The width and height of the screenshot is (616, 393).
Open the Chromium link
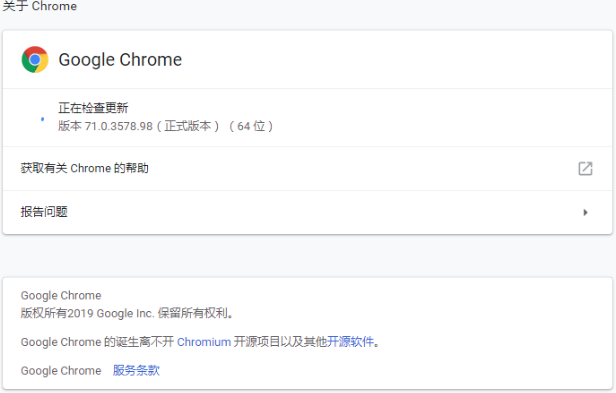(204, 342)
